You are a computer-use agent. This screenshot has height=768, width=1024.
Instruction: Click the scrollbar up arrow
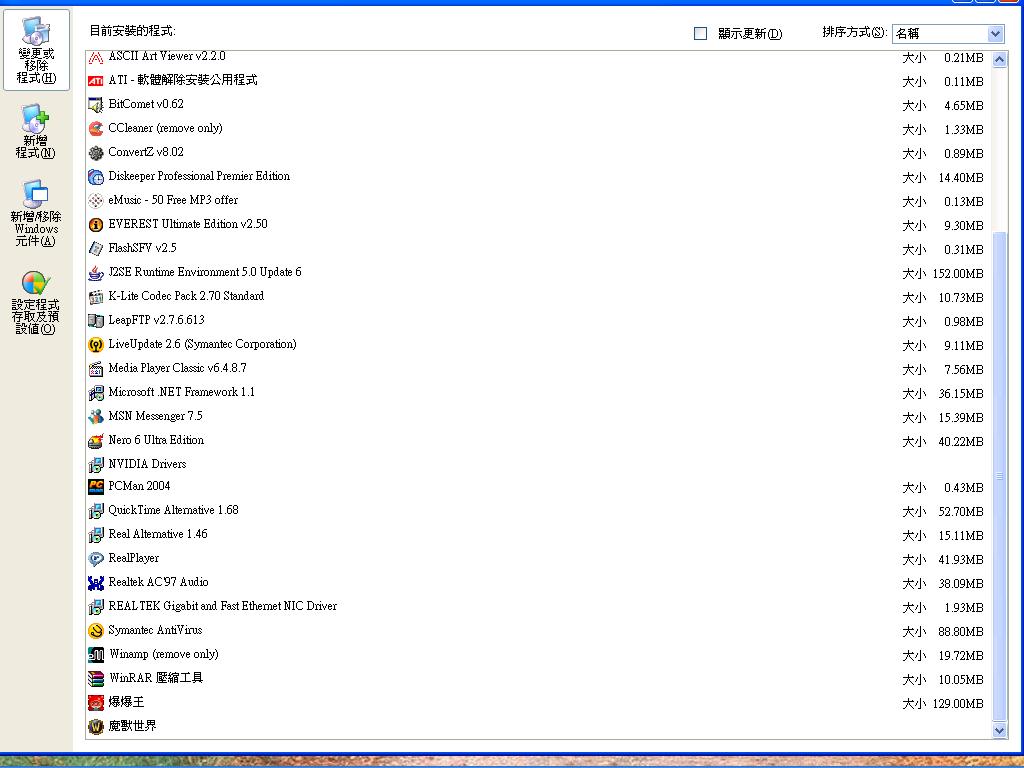(999, 59)
